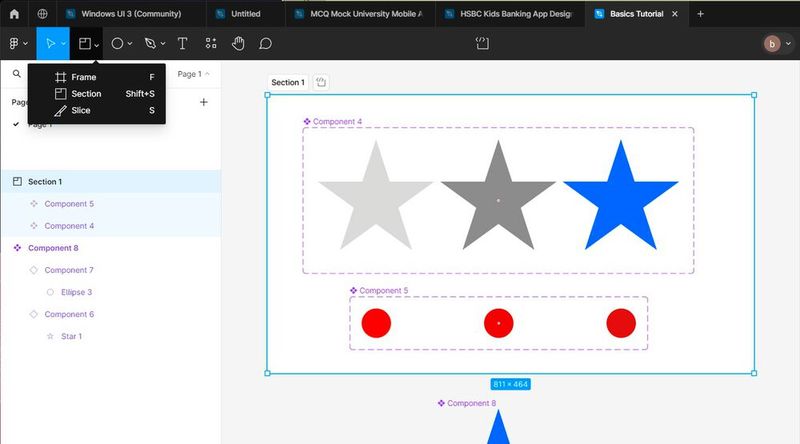Select the right red circle
Image resolution: width=800 pixels, height=444 pixels.
click(621, 323)
